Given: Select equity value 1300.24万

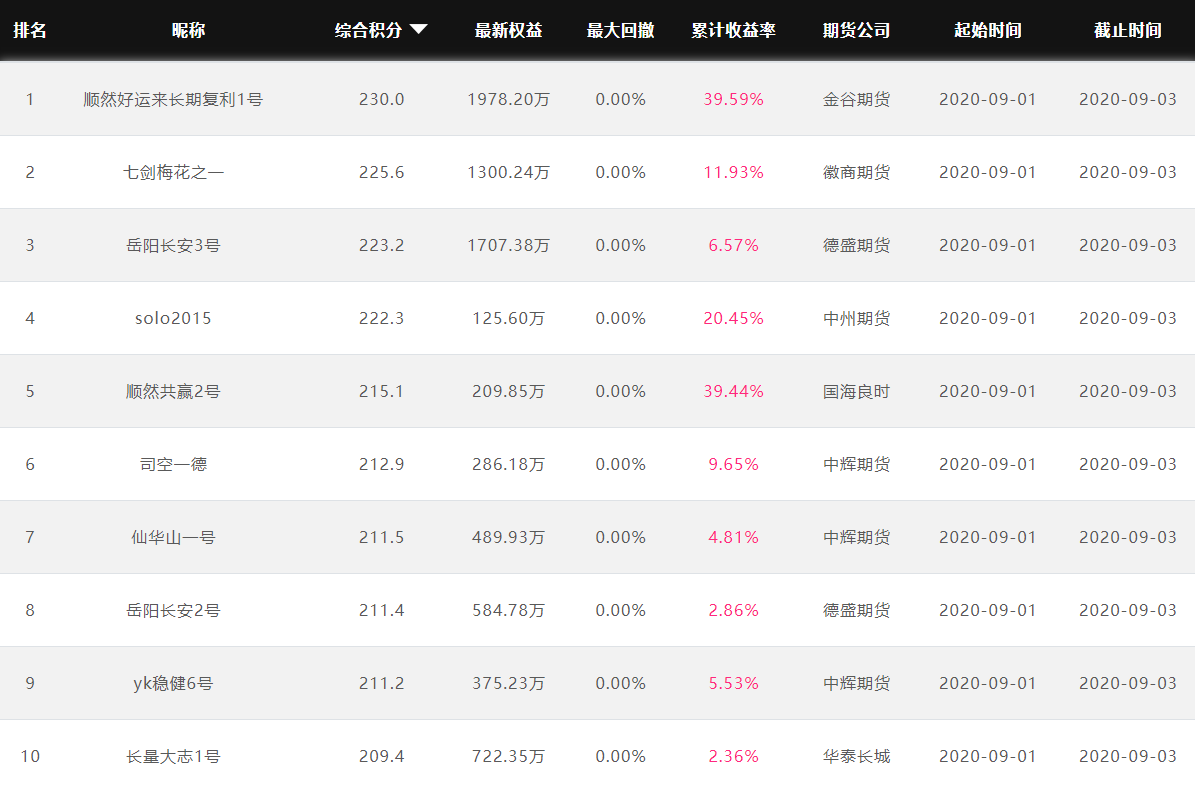Looking at the screenshot, I should (508, 172).
